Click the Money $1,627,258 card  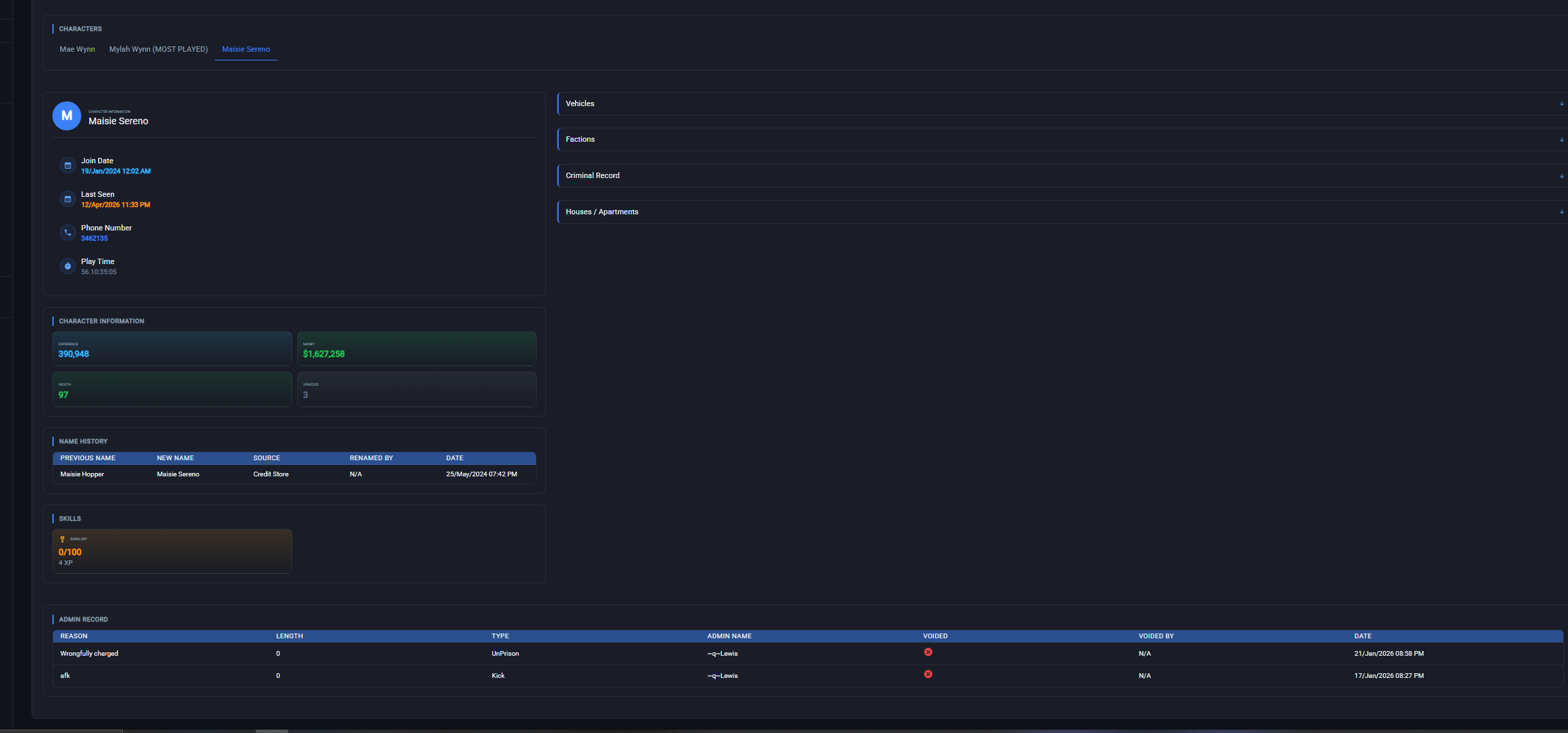coord(417,349)
